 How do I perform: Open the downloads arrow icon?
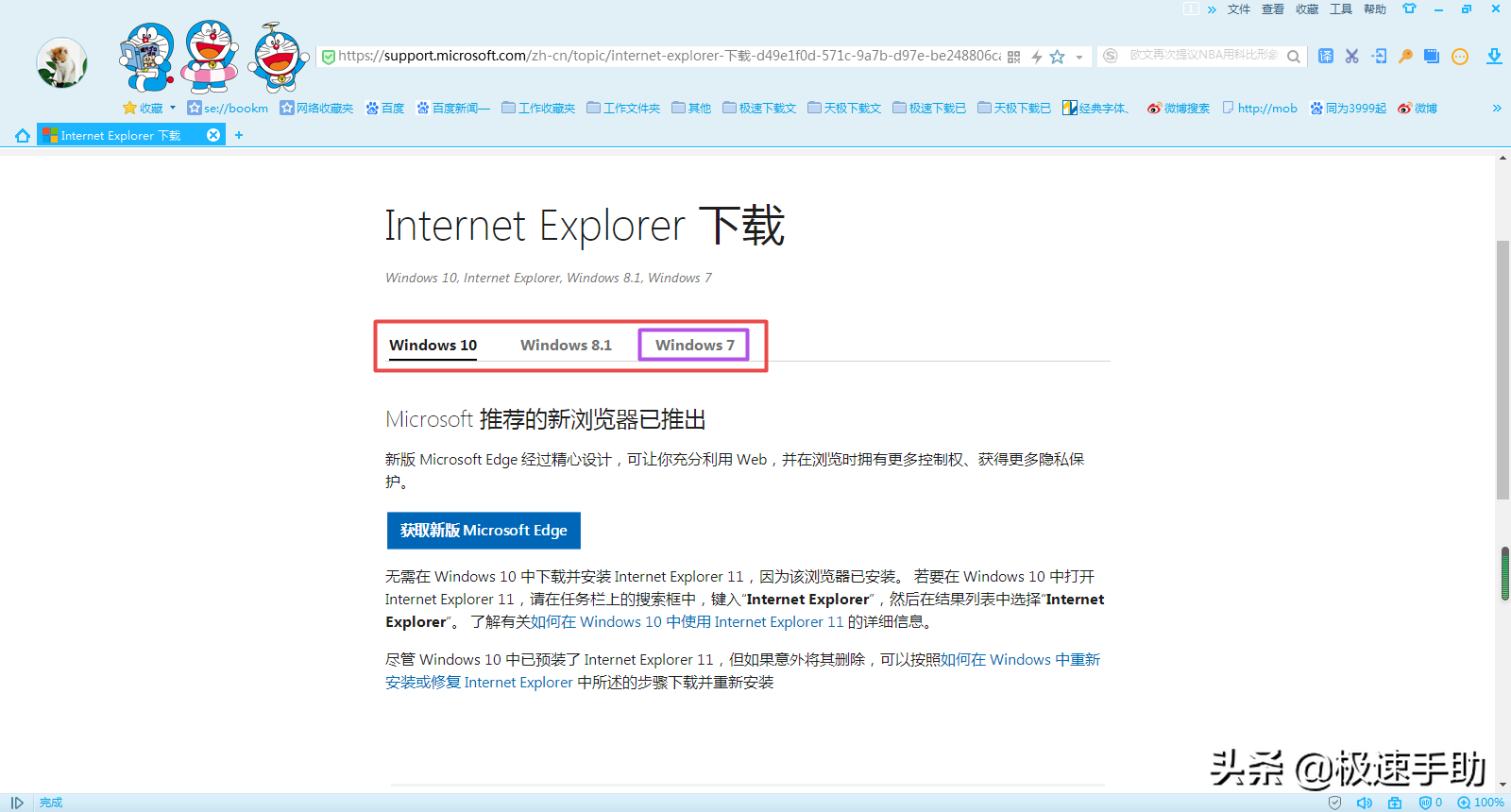[x=1494, y=56]
